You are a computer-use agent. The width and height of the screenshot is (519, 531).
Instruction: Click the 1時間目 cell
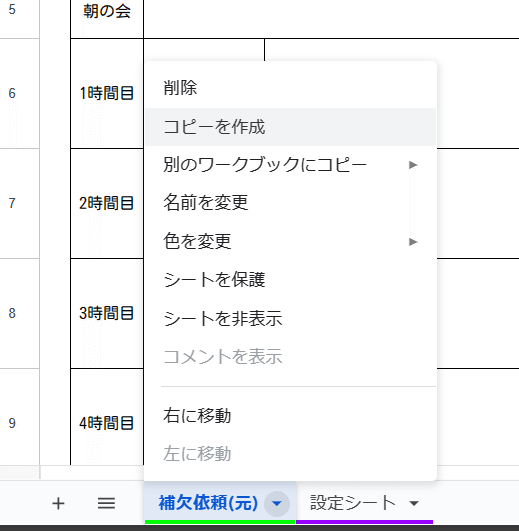[107, 93]
